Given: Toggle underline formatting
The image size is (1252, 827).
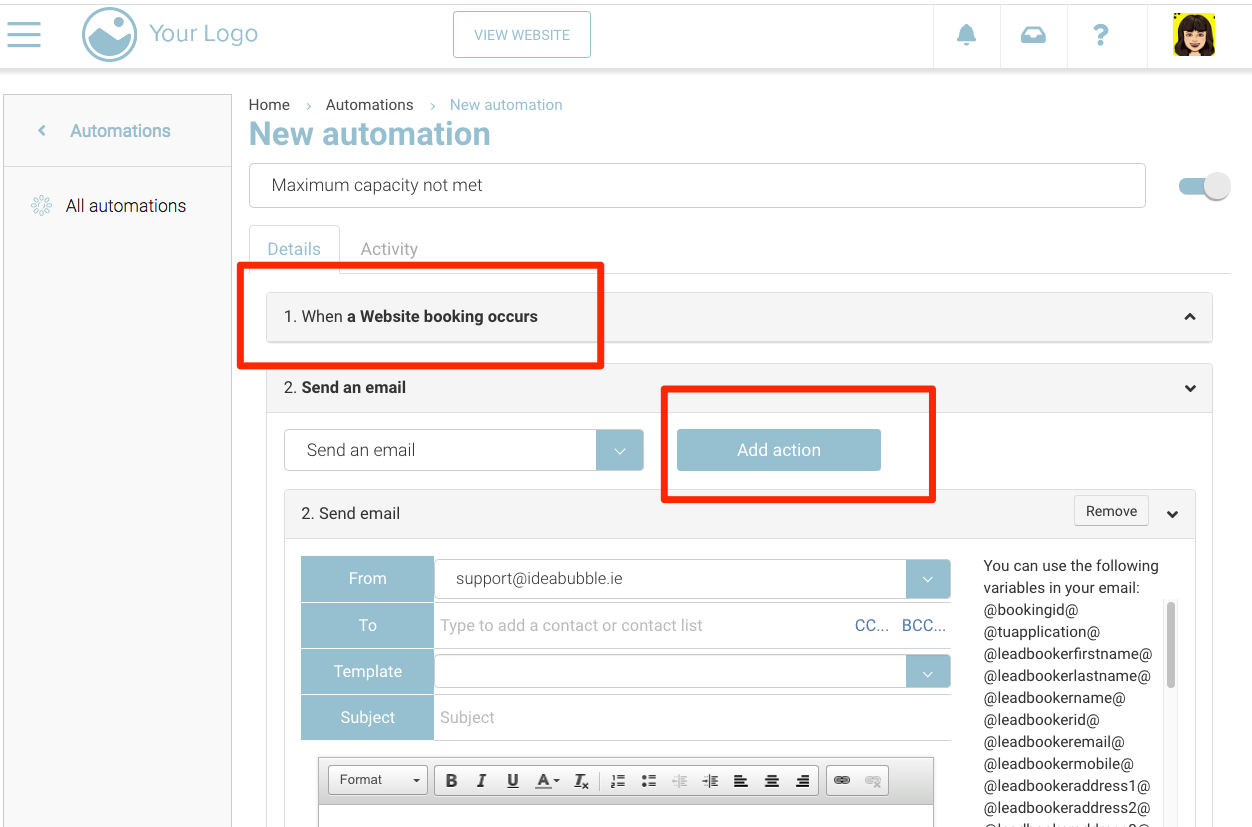Looking at the screenshot, I should click(x=512, y=780).
